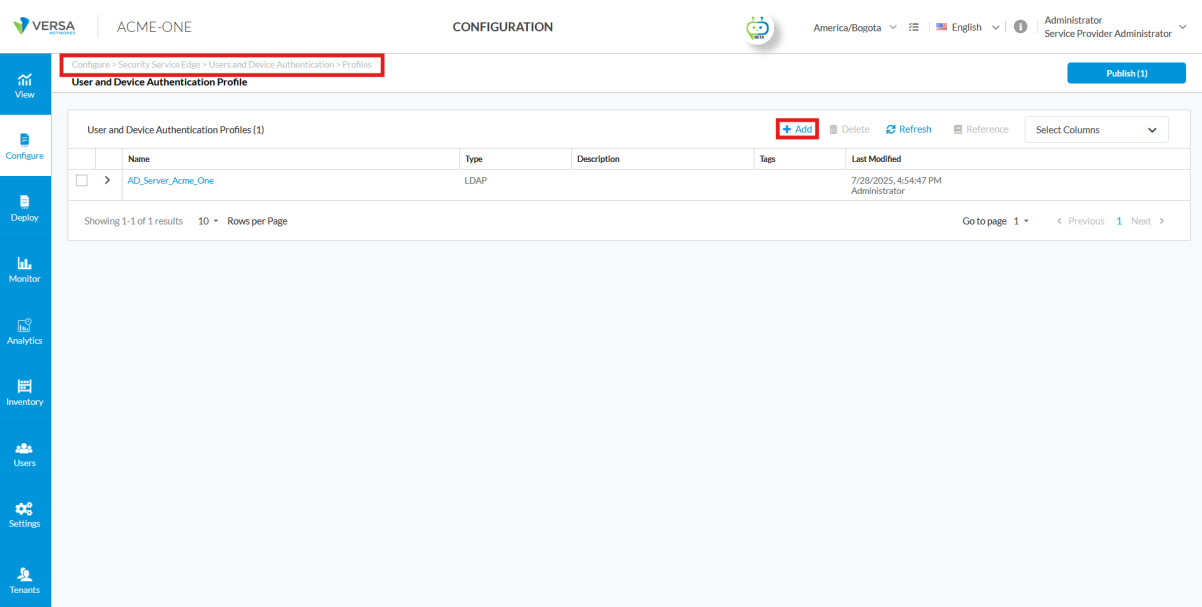Select page number 1 in pagination

point(1119,221)
